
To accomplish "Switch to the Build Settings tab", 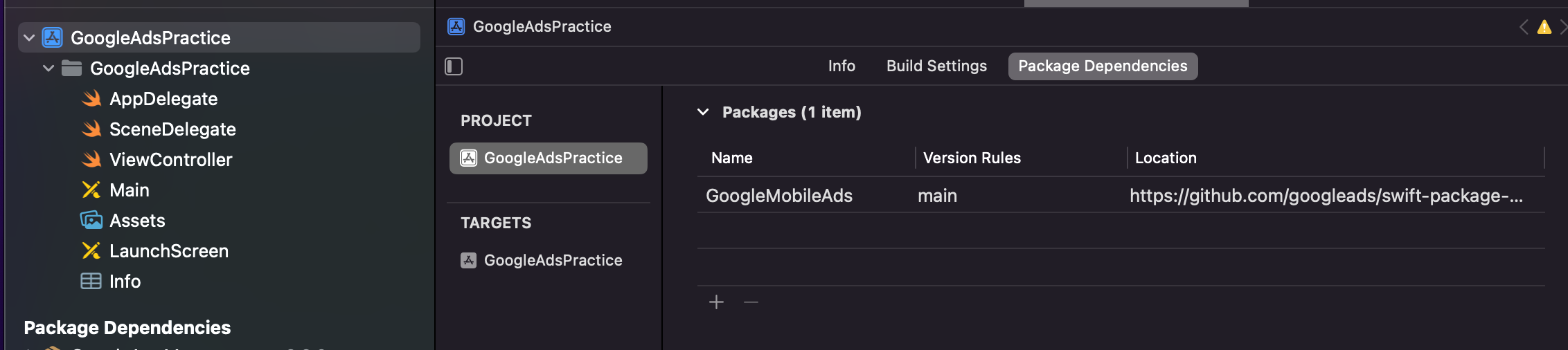I will (x=936, y=66).
